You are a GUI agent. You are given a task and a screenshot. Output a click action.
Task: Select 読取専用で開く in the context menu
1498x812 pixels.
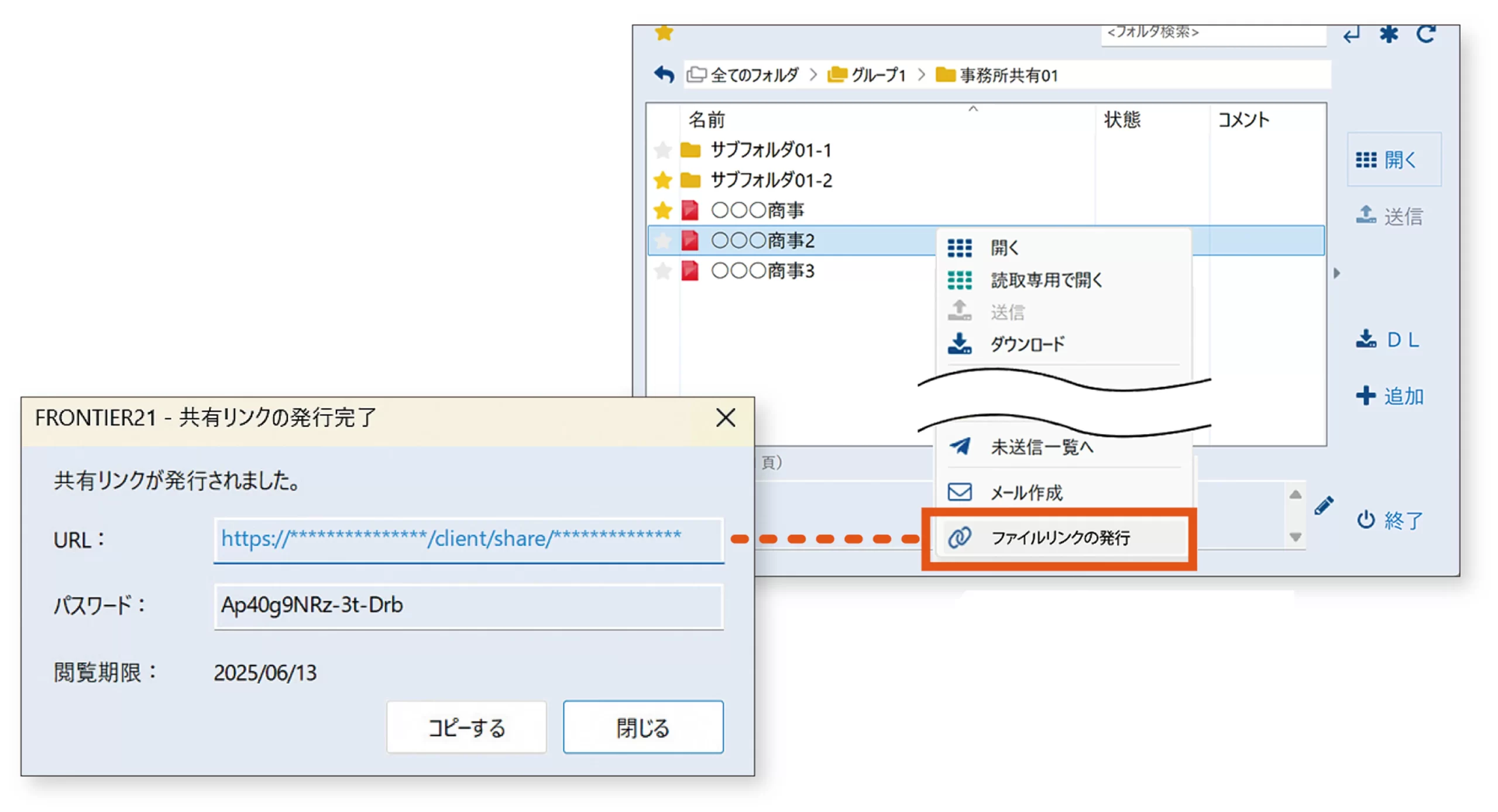point(1047,280)
